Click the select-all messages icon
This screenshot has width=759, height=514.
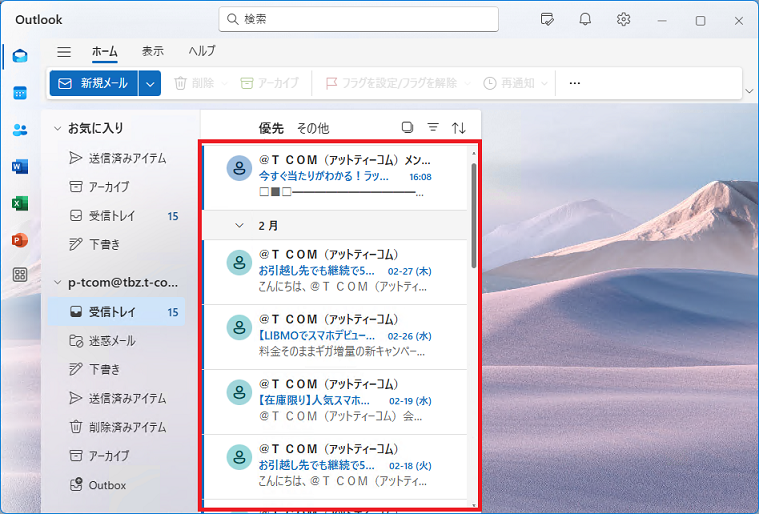pos(408,127)
